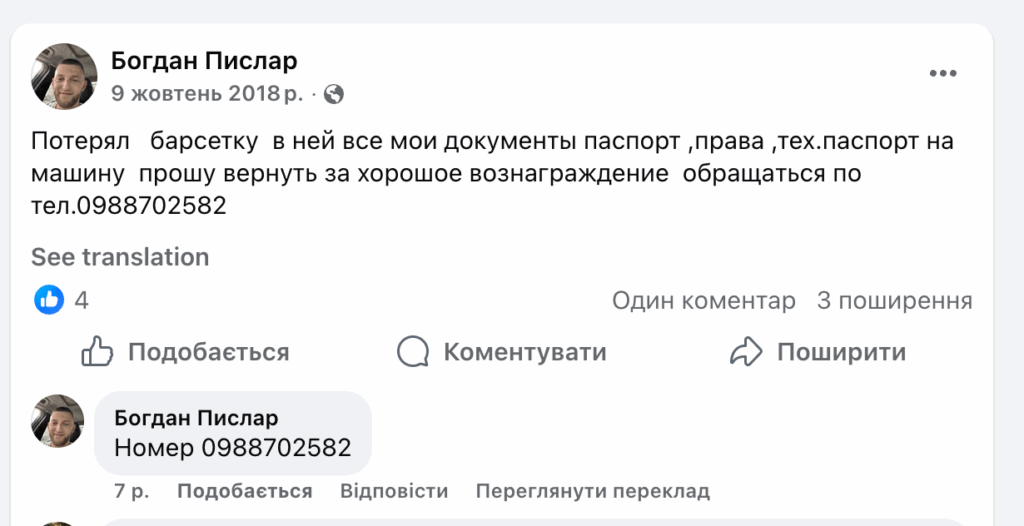Show who reacted via the count 4
This screenshot has height=526, width=1024.
point(81,300)
